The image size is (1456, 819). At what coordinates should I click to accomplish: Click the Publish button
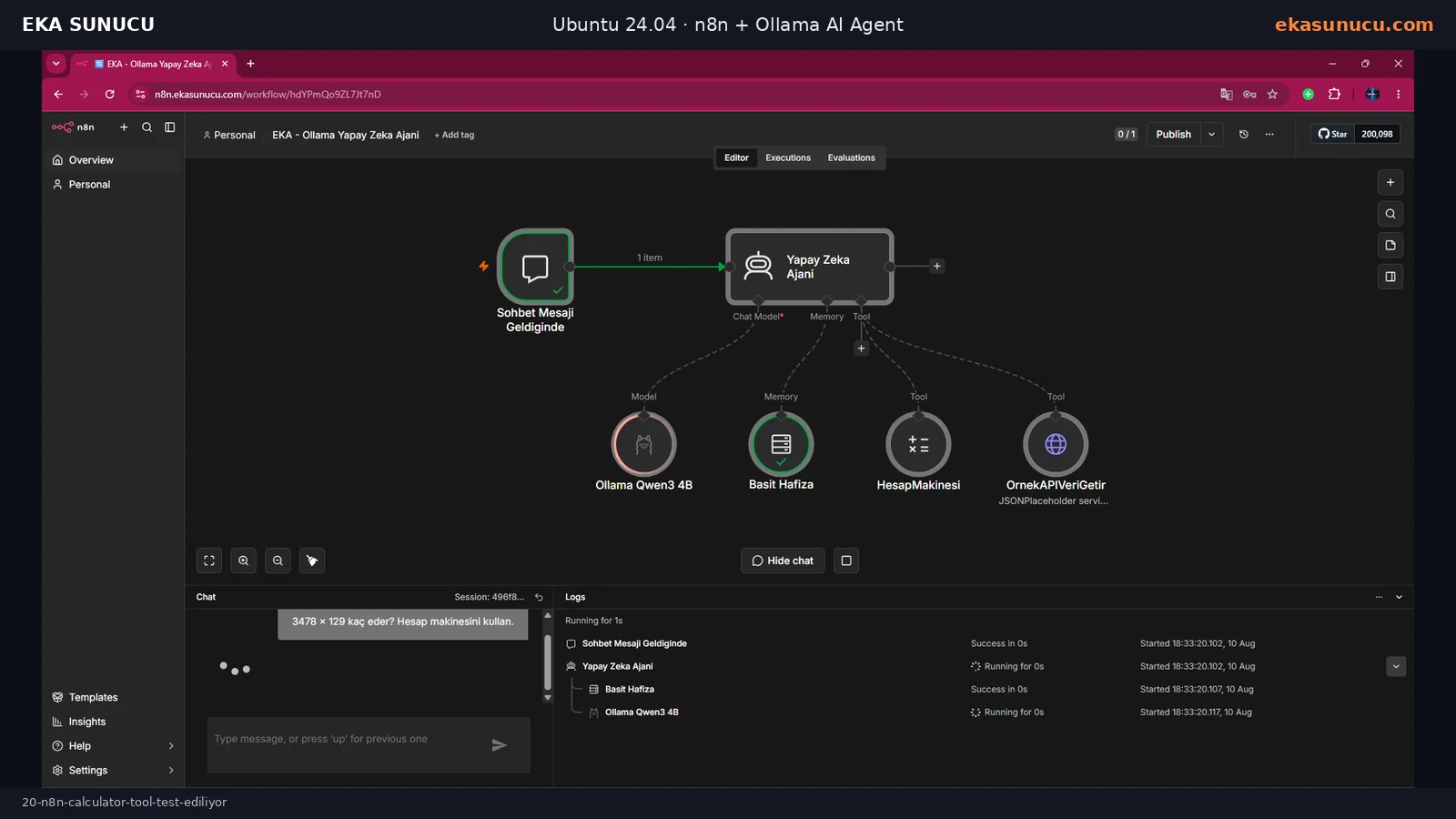point(1173,135)
